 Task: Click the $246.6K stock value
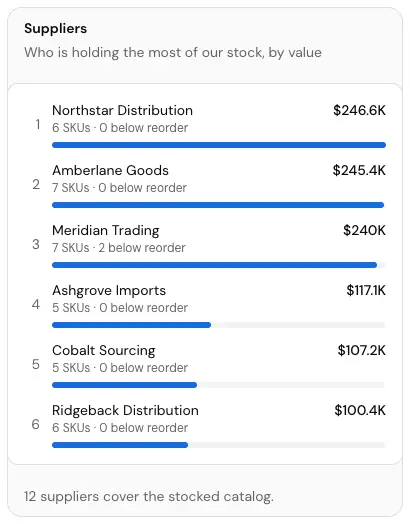pyautogui.click(x=359, y=110)
